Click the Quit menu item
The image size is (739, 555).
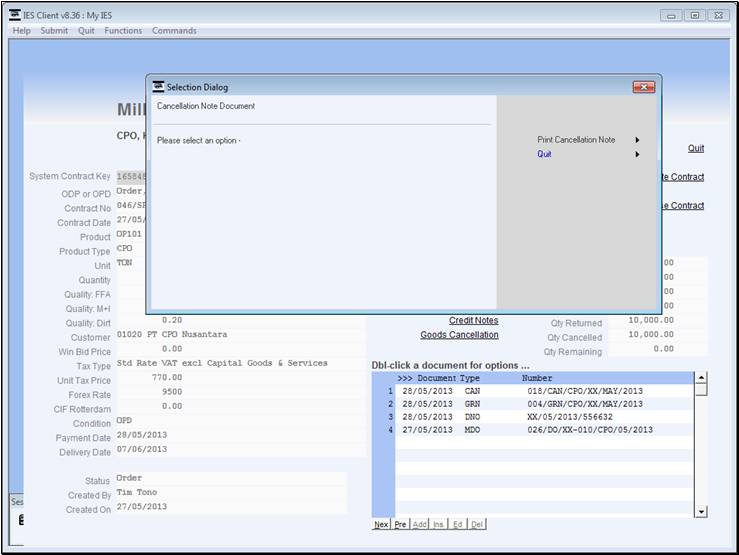[x=86, y=31]
